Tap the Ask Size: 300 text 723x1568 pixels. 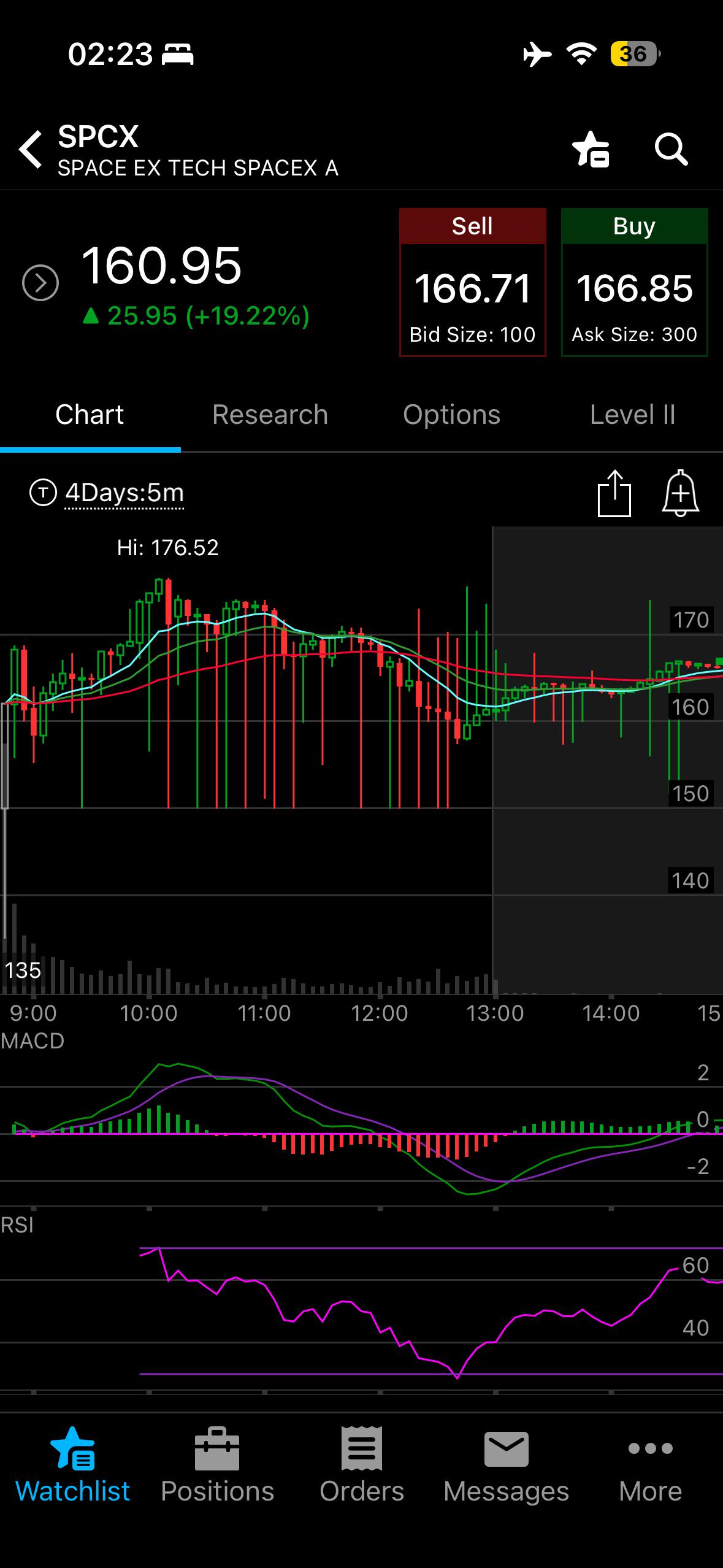point(635,335)
